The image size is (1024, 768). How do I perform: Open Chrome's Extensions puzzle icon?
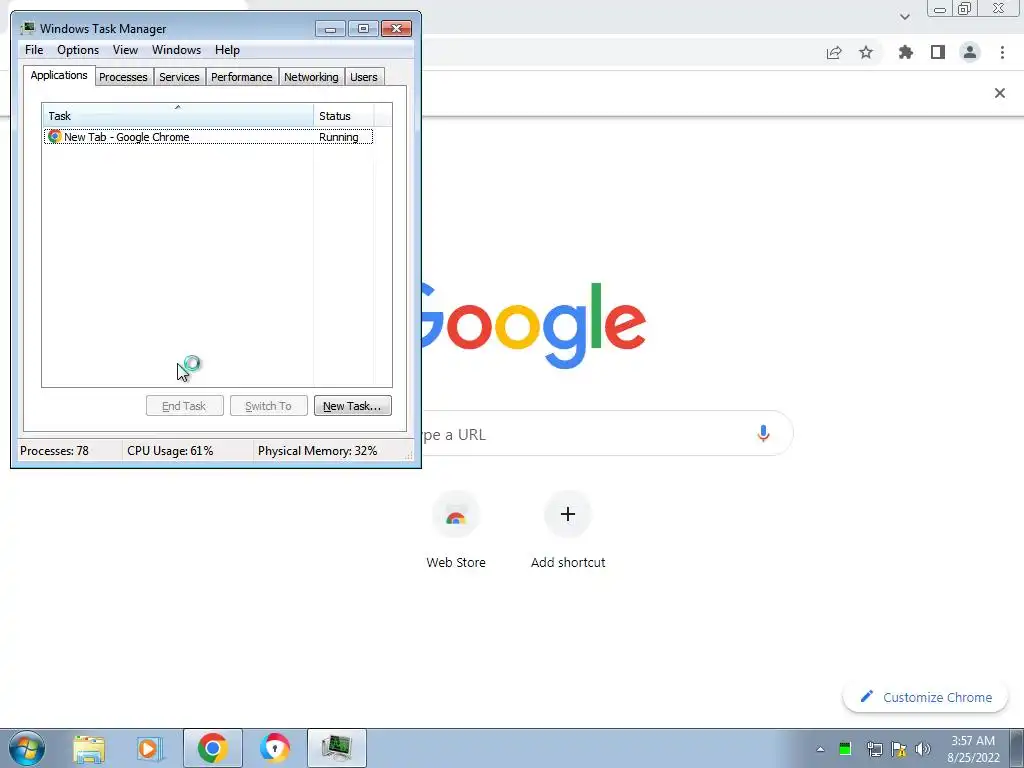pyautogui.click(x=906, y=52)
